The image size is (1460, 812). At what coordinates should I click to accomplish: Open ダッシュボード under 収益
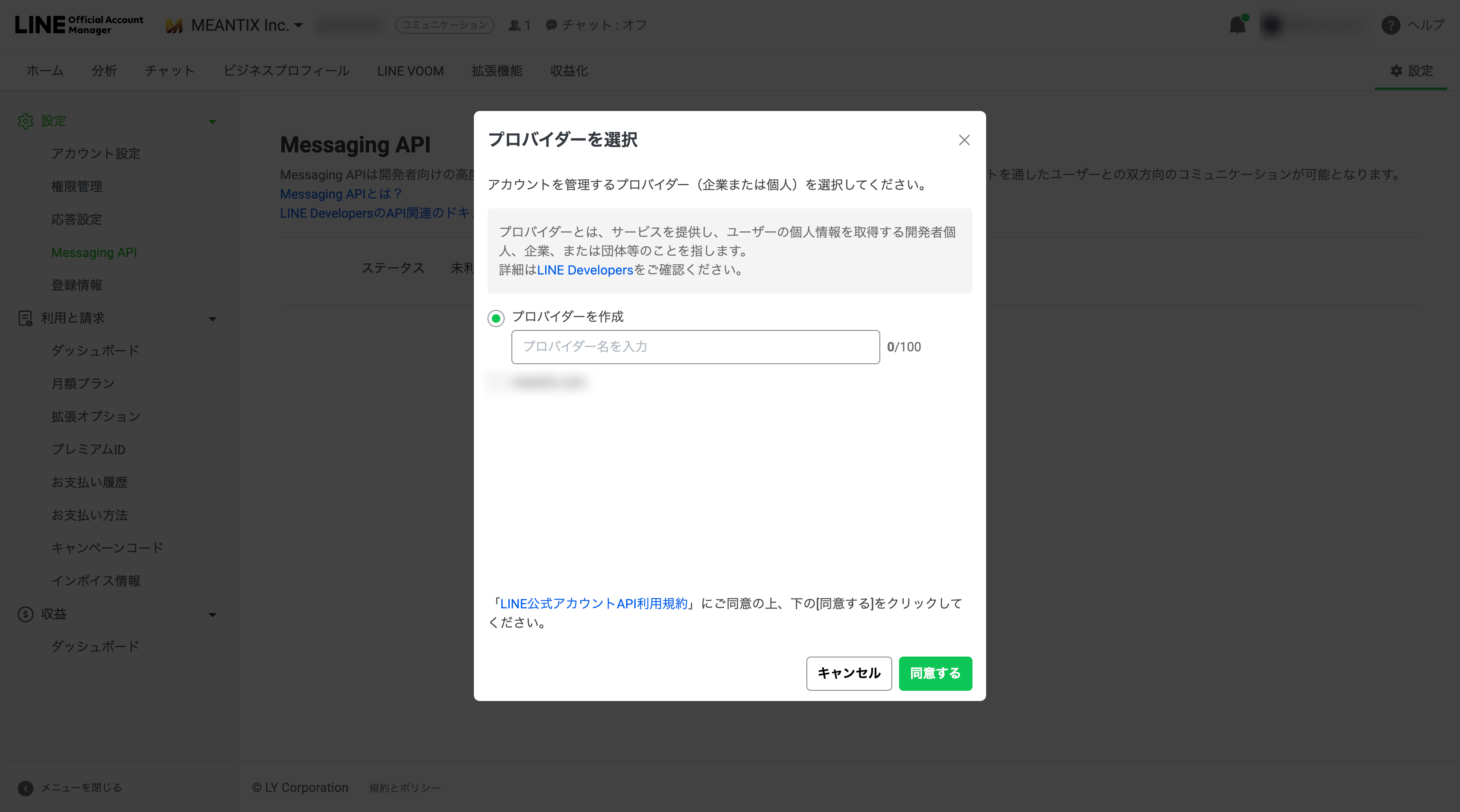pos(95,646)
